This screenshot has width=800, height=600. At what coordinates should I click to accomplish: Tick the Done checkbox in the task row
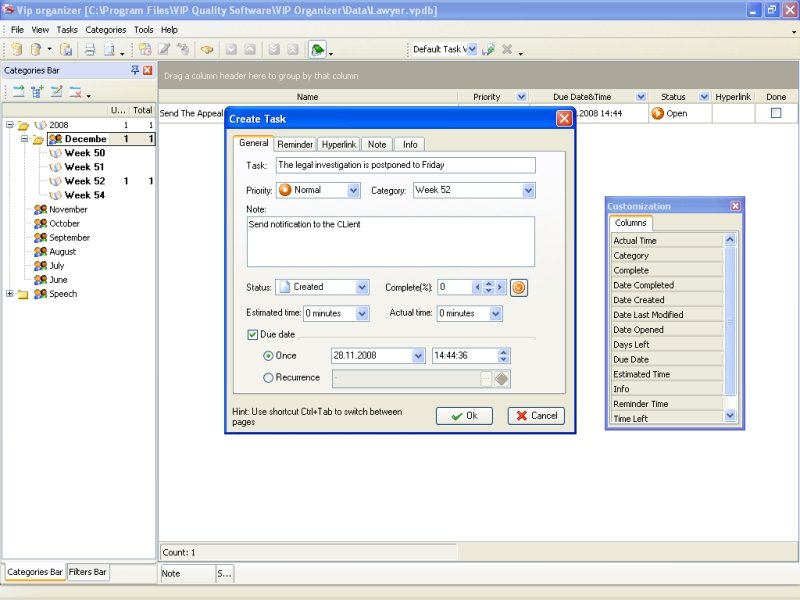(776, 113)
